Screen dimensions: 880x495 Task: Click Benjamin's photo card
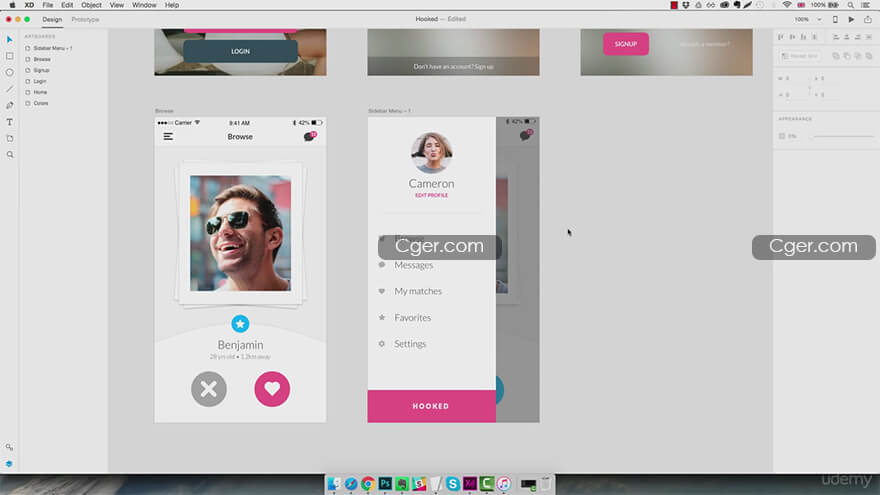pos(240,233)
